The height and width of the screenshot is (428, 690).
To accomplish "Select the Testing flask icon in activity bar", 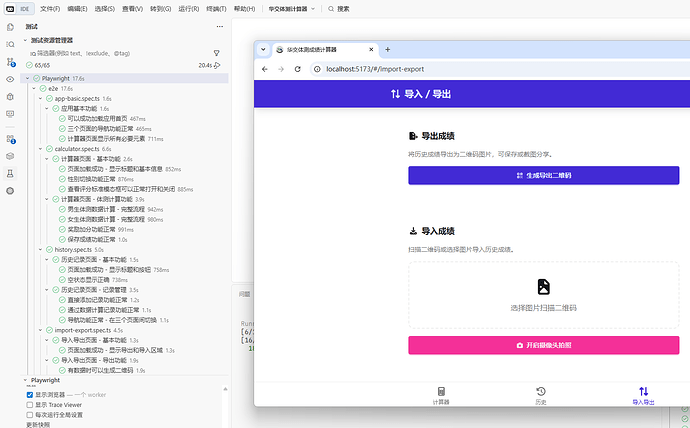I will (x=10, y=173).
